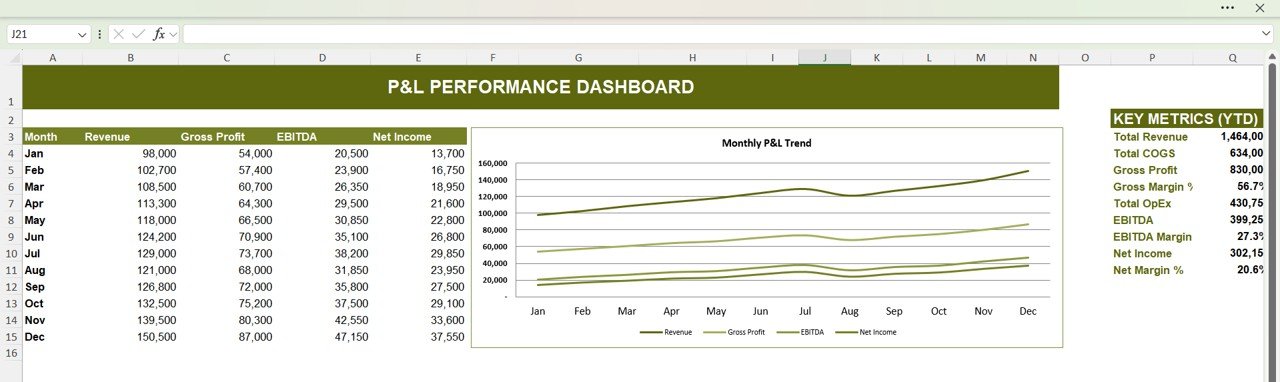1280x382 pixels.
Task: Click the Month header cell in the table
Action: click(53, 137)
